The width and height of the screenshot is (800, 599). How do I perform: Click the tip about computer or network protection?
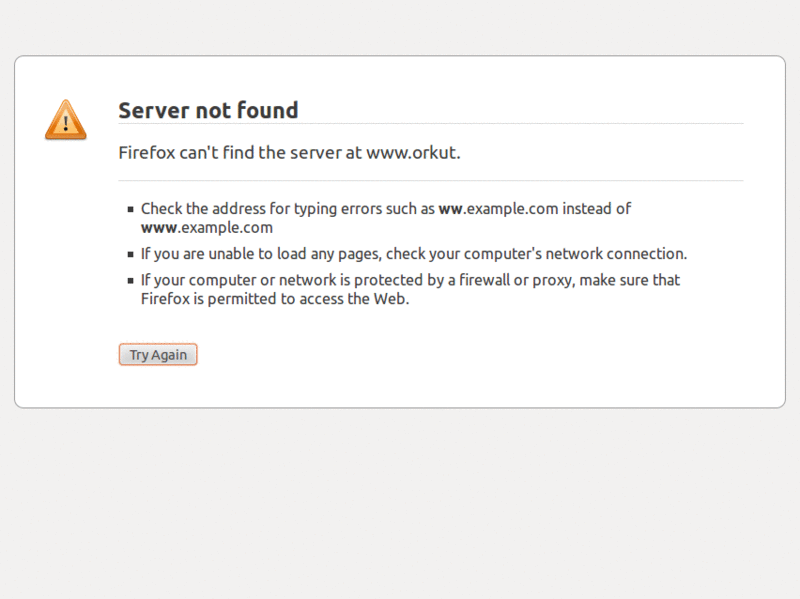[410, 281]
